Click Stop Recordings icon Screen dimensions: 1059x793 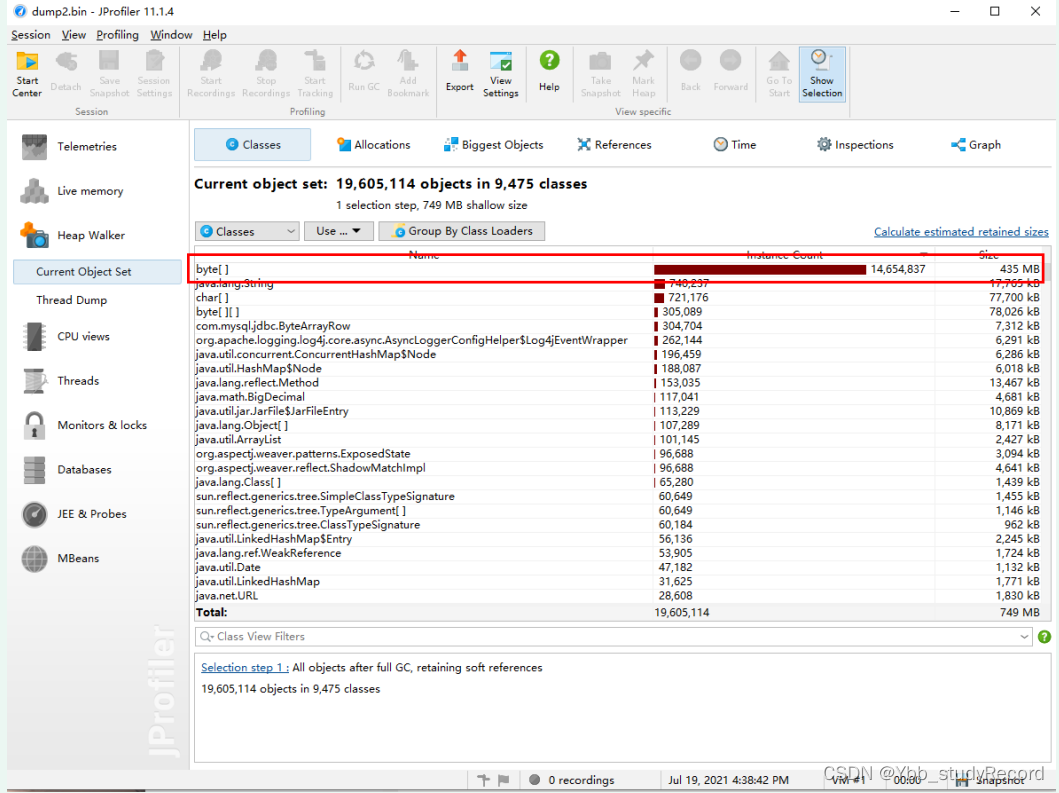[266, 74]
